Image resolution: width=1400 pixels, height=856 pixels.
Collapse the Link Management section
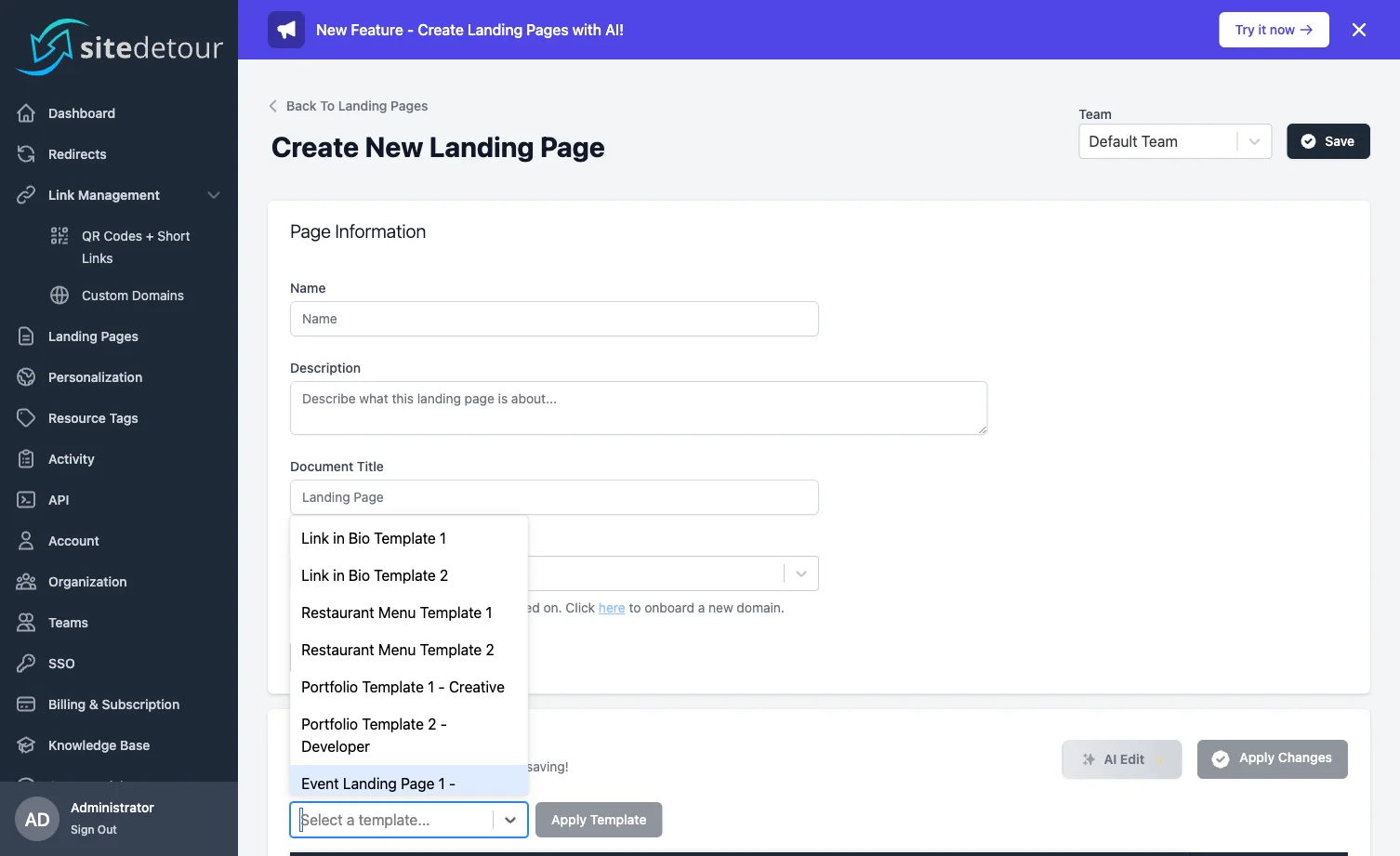214,195
